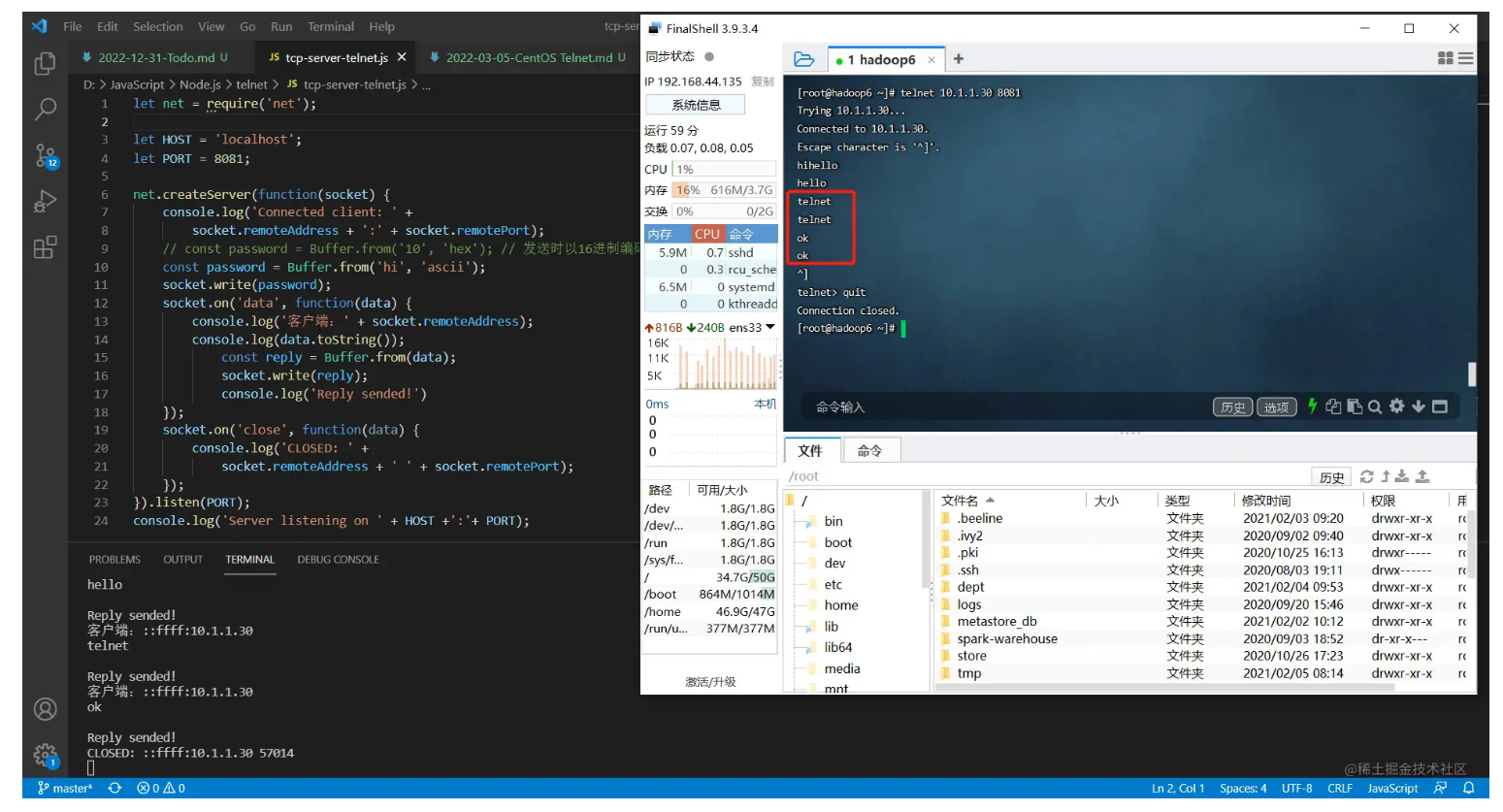Click the 内存 usage bar showing 16%
This screenshot has width=1503, height=812.
click(725, 190)
